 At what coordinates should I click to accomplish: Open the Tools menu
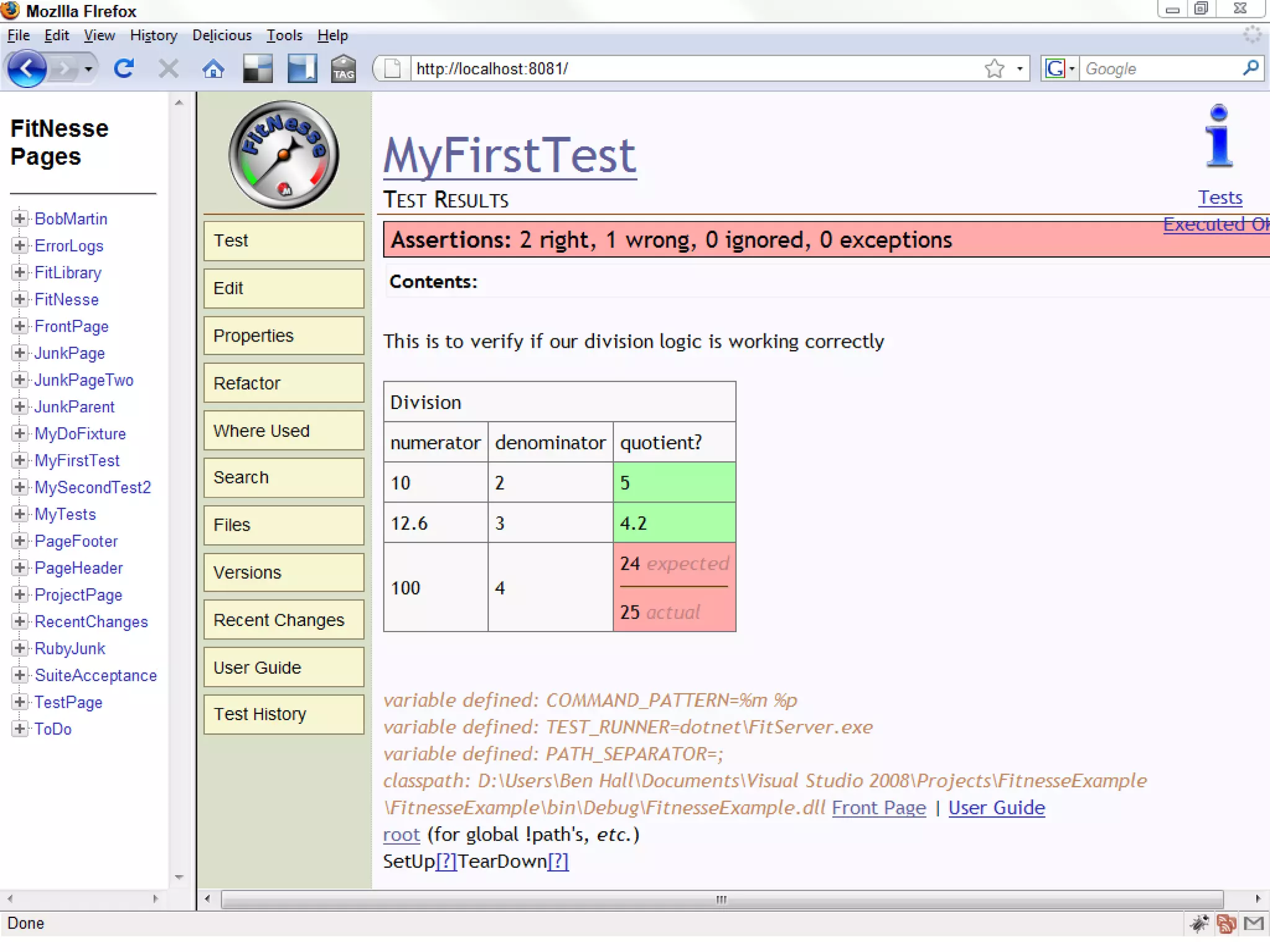point(284,35)
